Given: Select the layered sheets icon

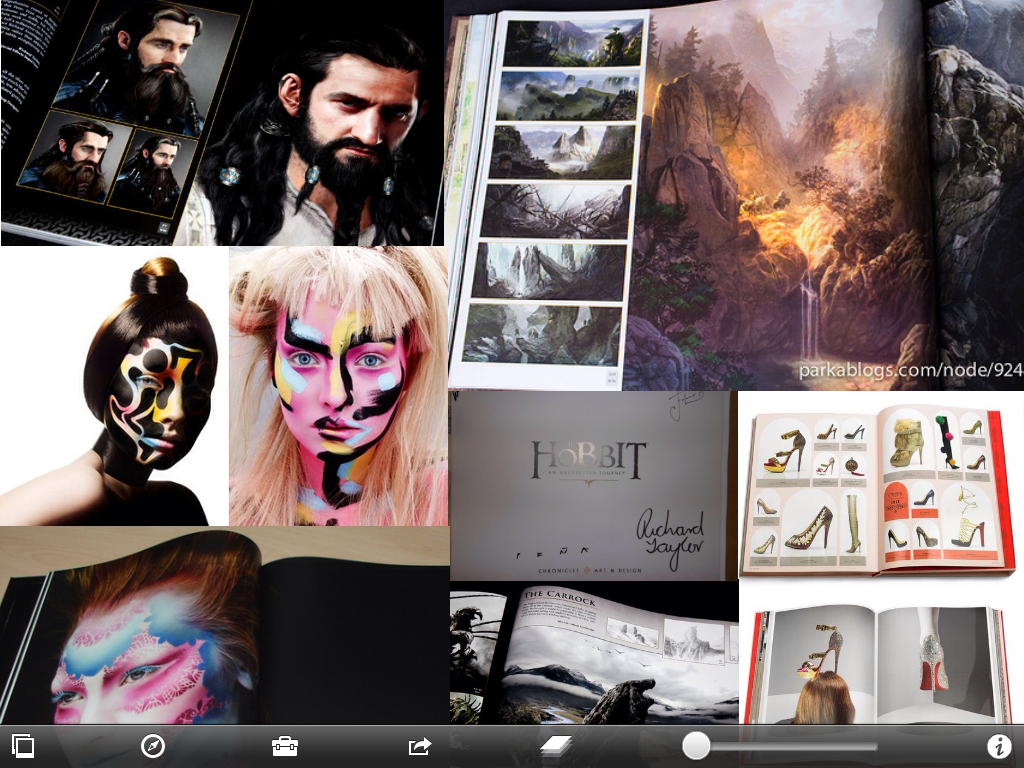Looking at the screenshot, I should 555,746.
